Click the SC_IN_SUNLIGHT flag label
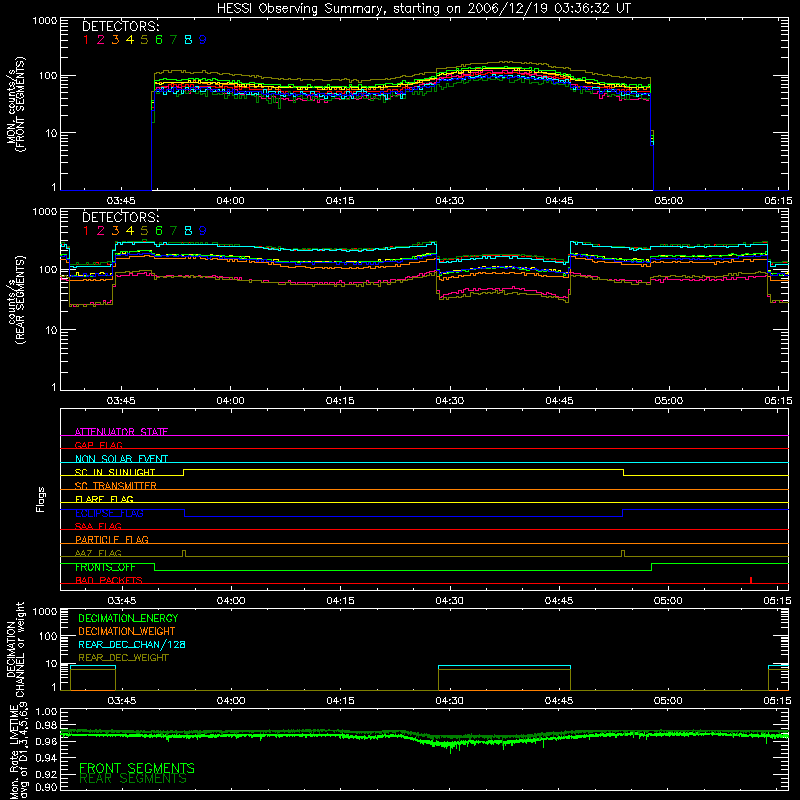Image resolution: width=800 pixels, height=800 pixels. point(115,472)
